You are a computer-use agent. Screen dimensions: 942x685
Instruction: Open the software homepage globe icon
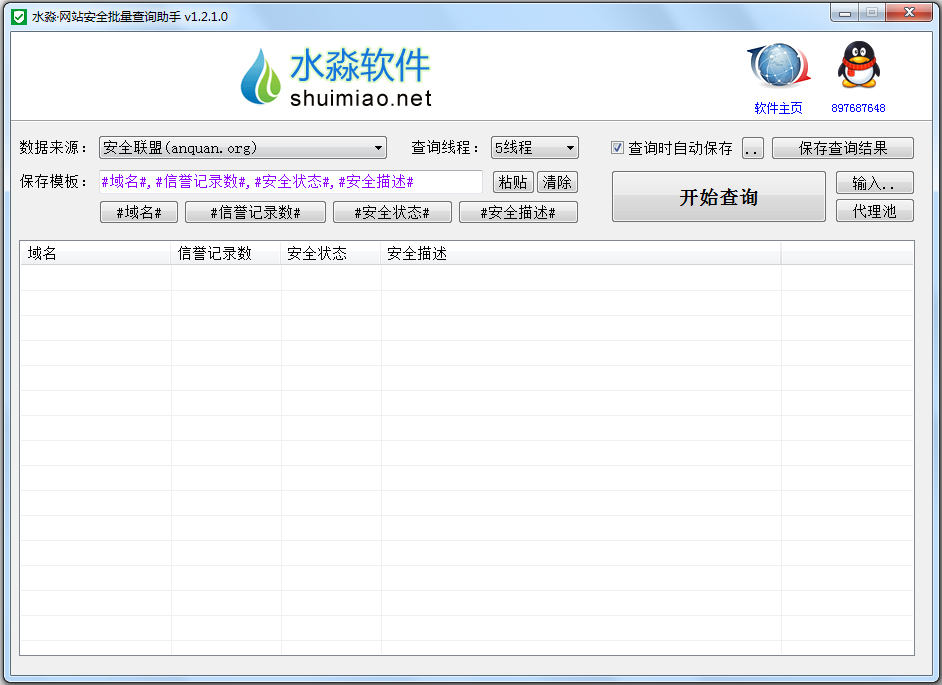coord(779,66)
